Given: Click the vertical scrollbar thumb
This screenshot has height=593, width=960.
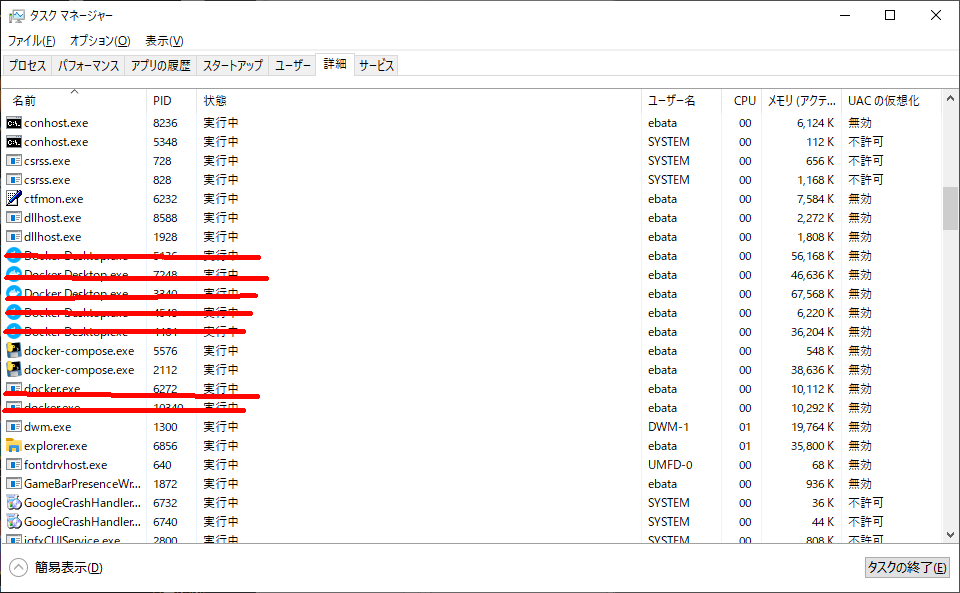Looking at the screenshot, I should pyautogui.click(x=951, y=208).
